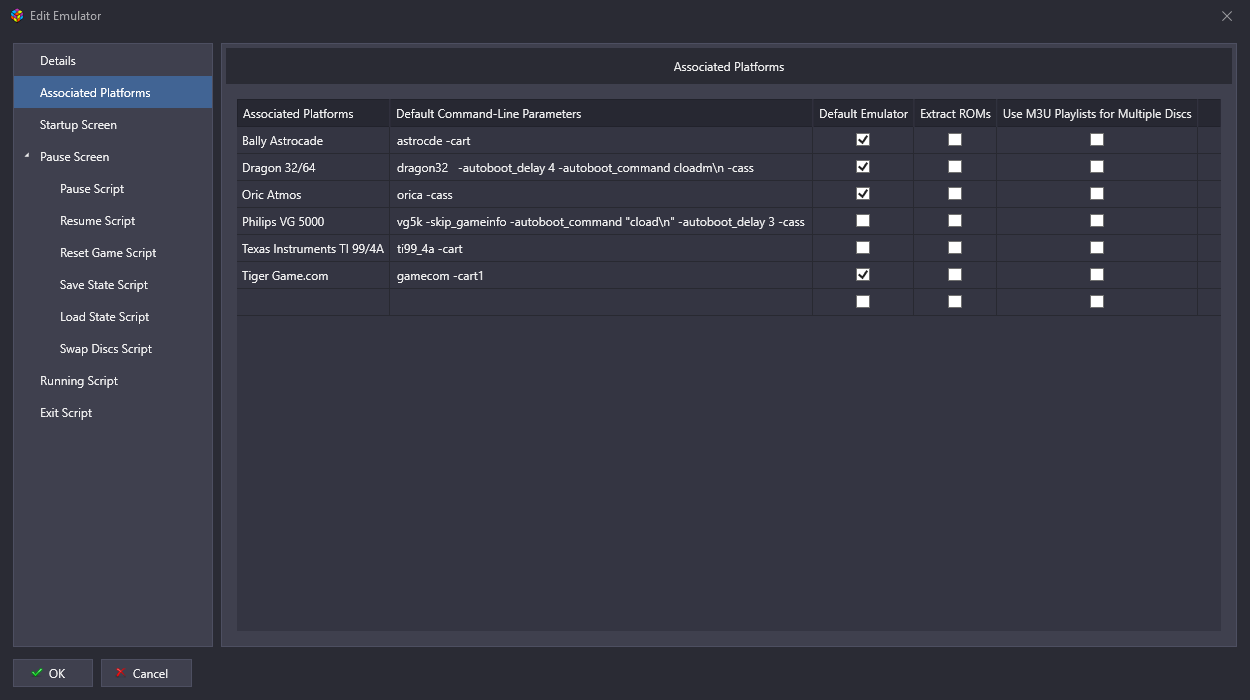Enable M3U Playlists for Texas Instruments TI 99/4A

click(1097, 248)
